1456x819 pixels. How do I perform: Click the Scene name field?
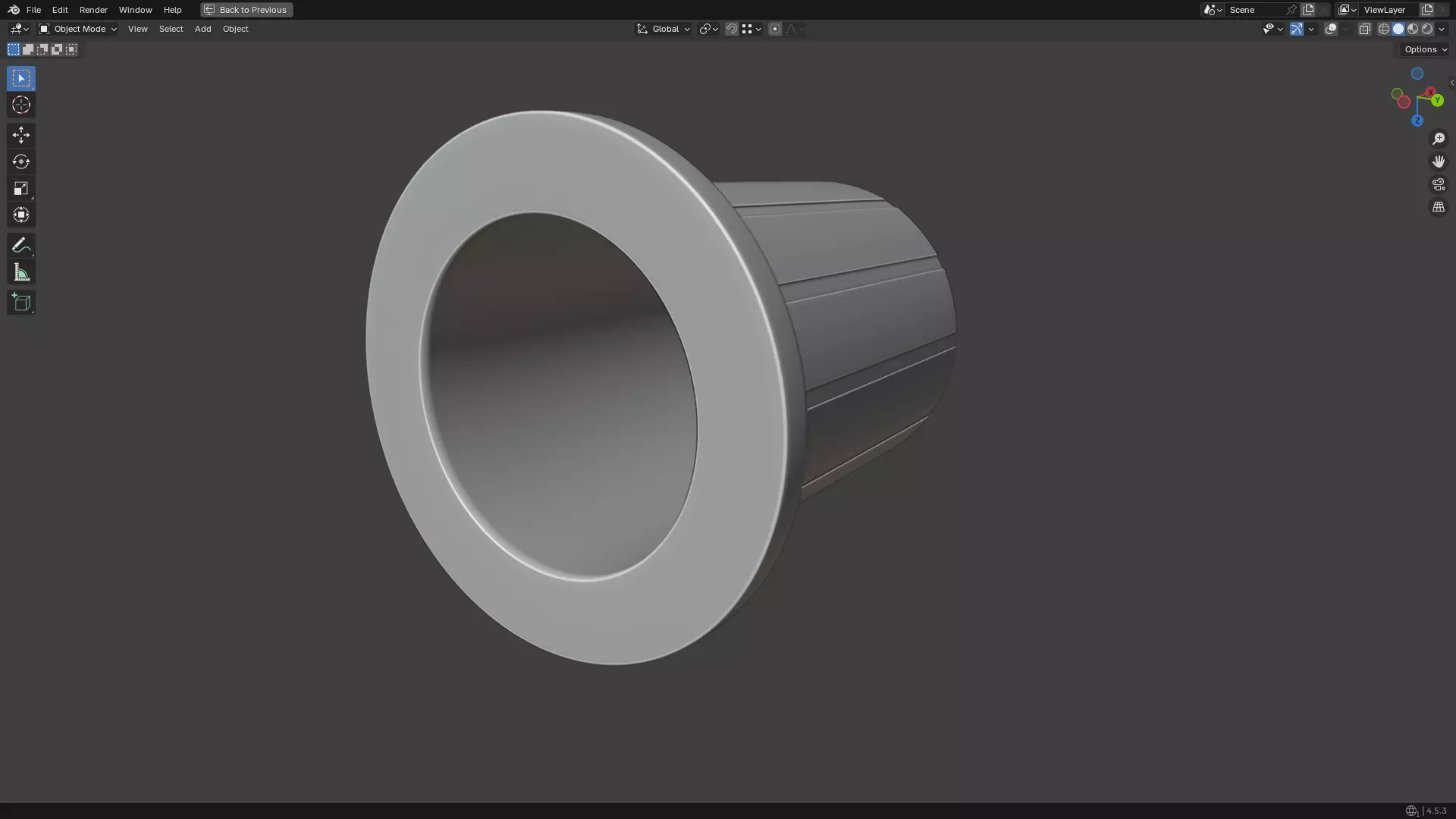[x=1255, y=10]
